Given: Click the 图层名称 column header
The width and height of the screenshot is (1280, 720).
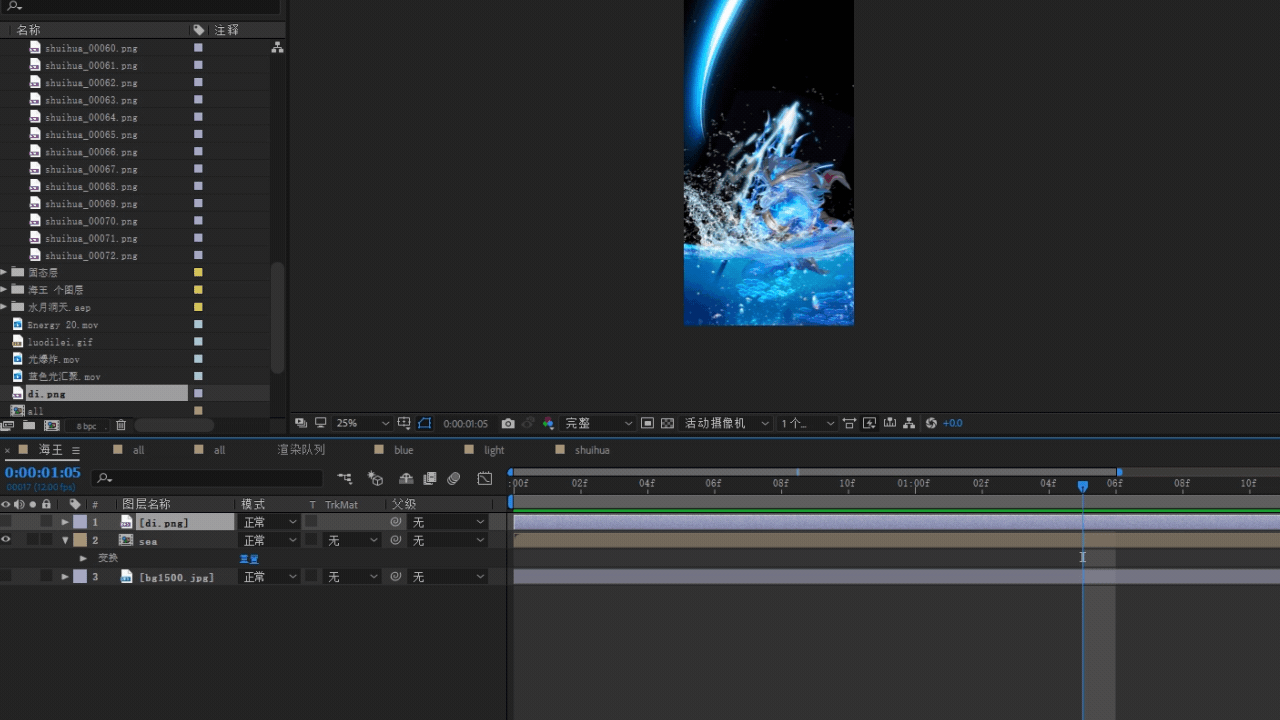Looking at the screenshot, I should [x=146, y=504].
